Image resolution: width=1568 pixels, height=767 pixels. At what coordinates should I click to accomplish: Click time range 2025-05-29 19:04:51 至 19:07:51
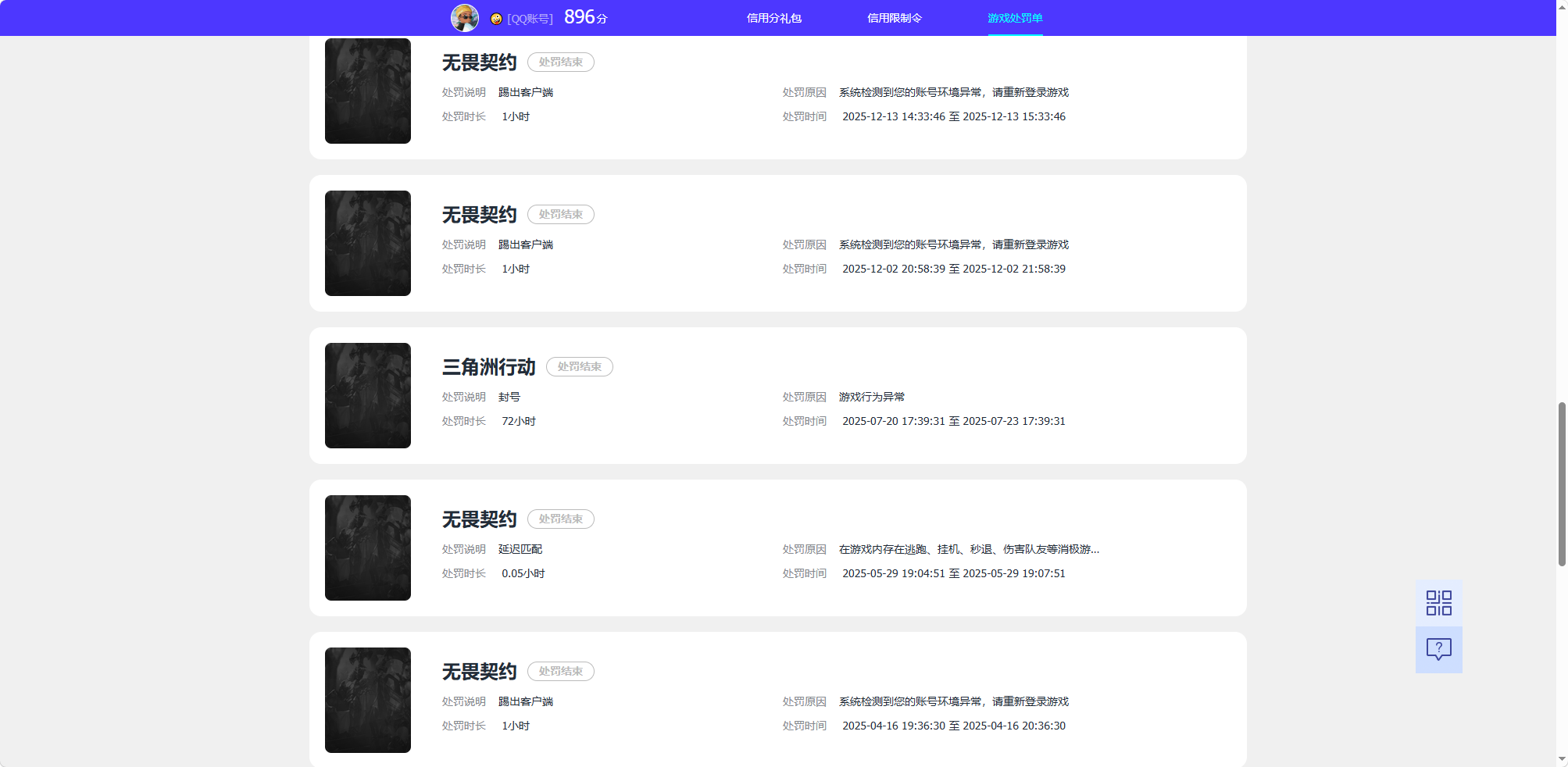click(x=954, y=573)
